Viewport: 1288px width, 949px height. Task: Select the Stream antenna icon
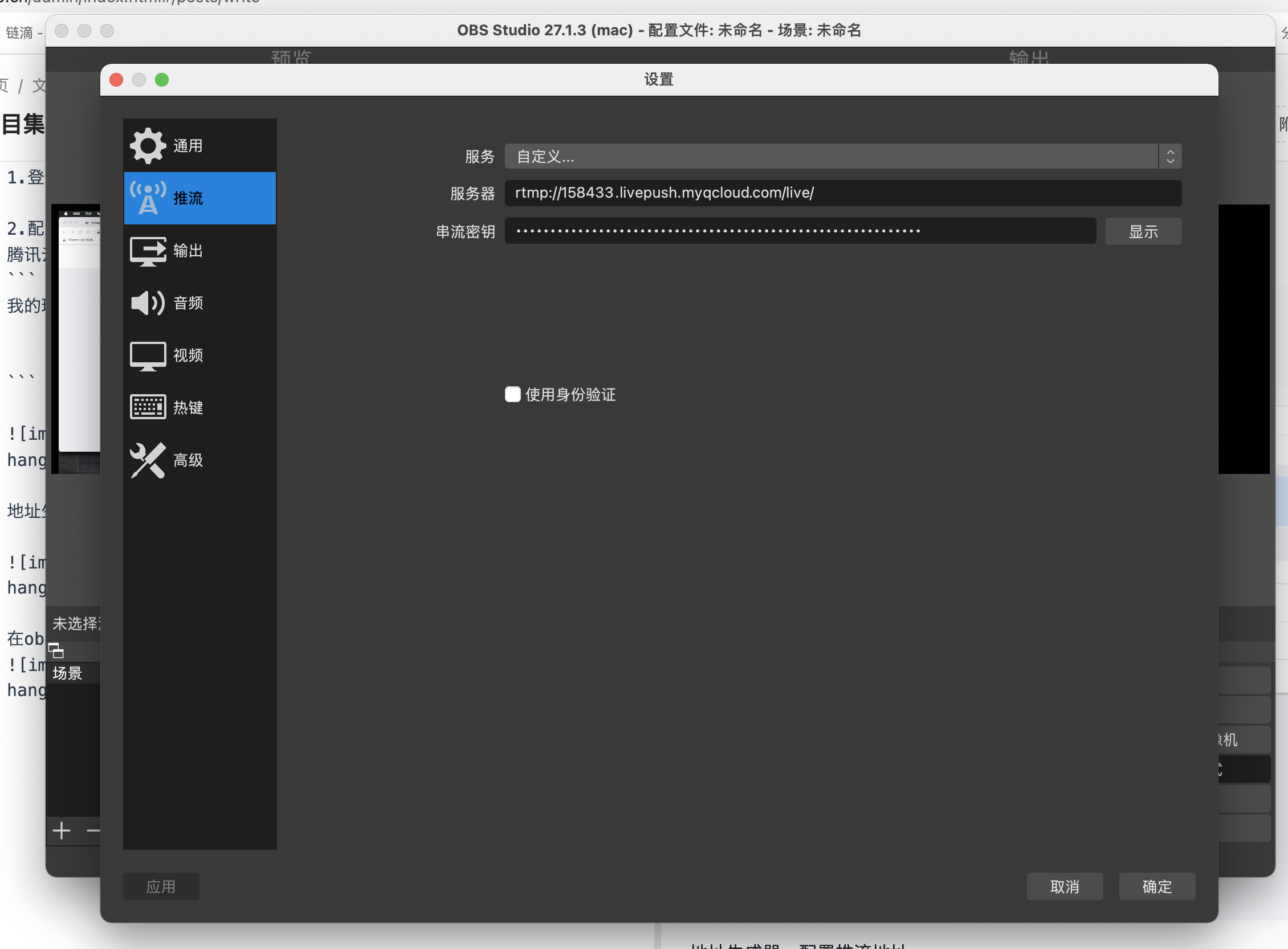coord(148,198)
